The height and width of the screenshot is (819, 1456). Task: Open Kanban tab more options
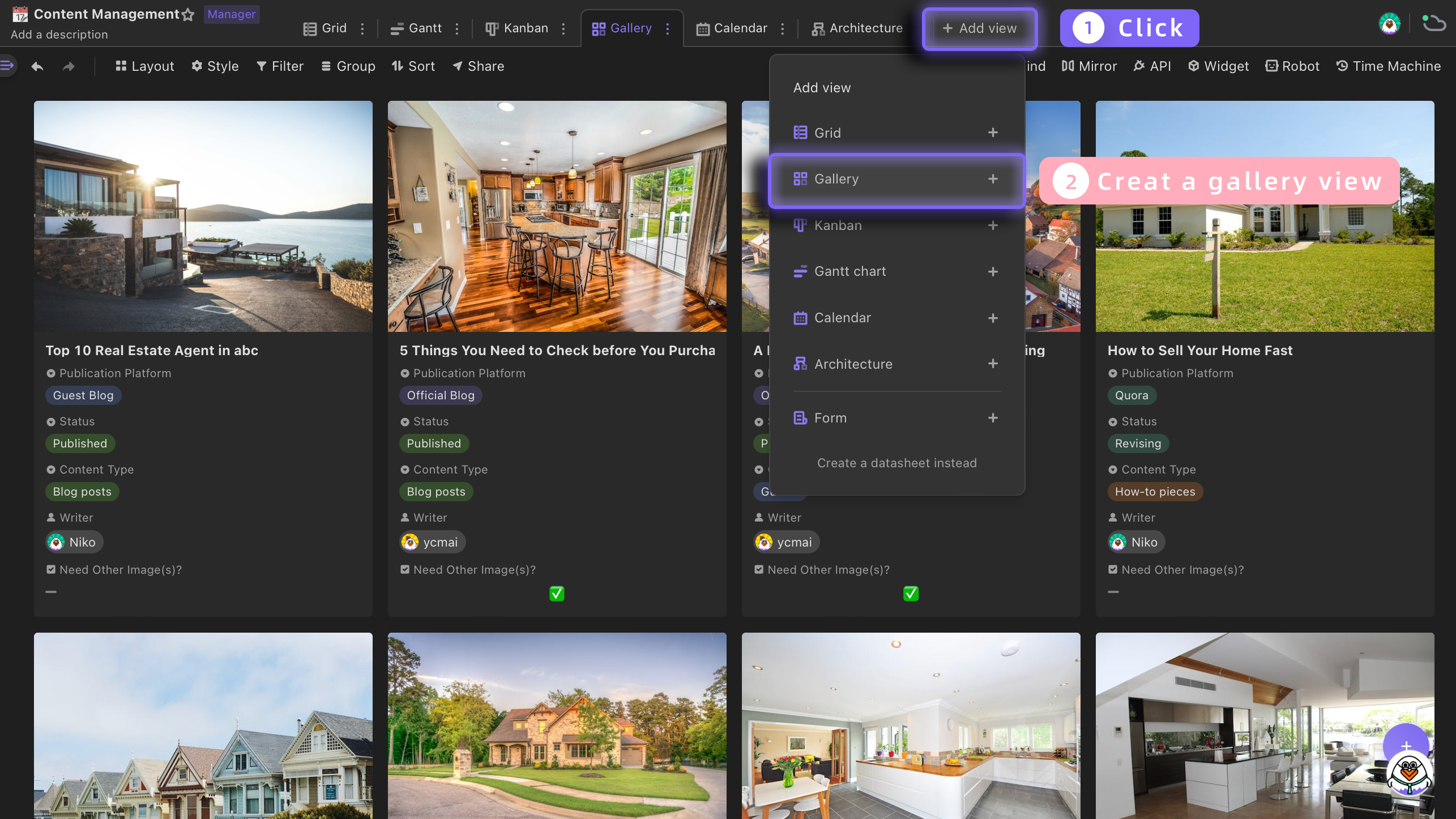tap(563, 28)
